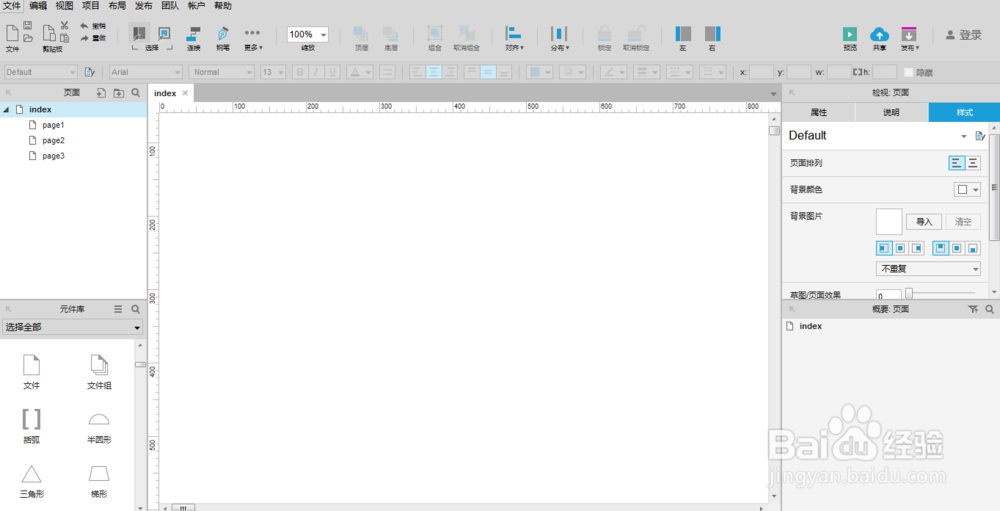Open the 元件库 panel menu icon
This screenshot has height=511, width=1000.
point(118,309)
